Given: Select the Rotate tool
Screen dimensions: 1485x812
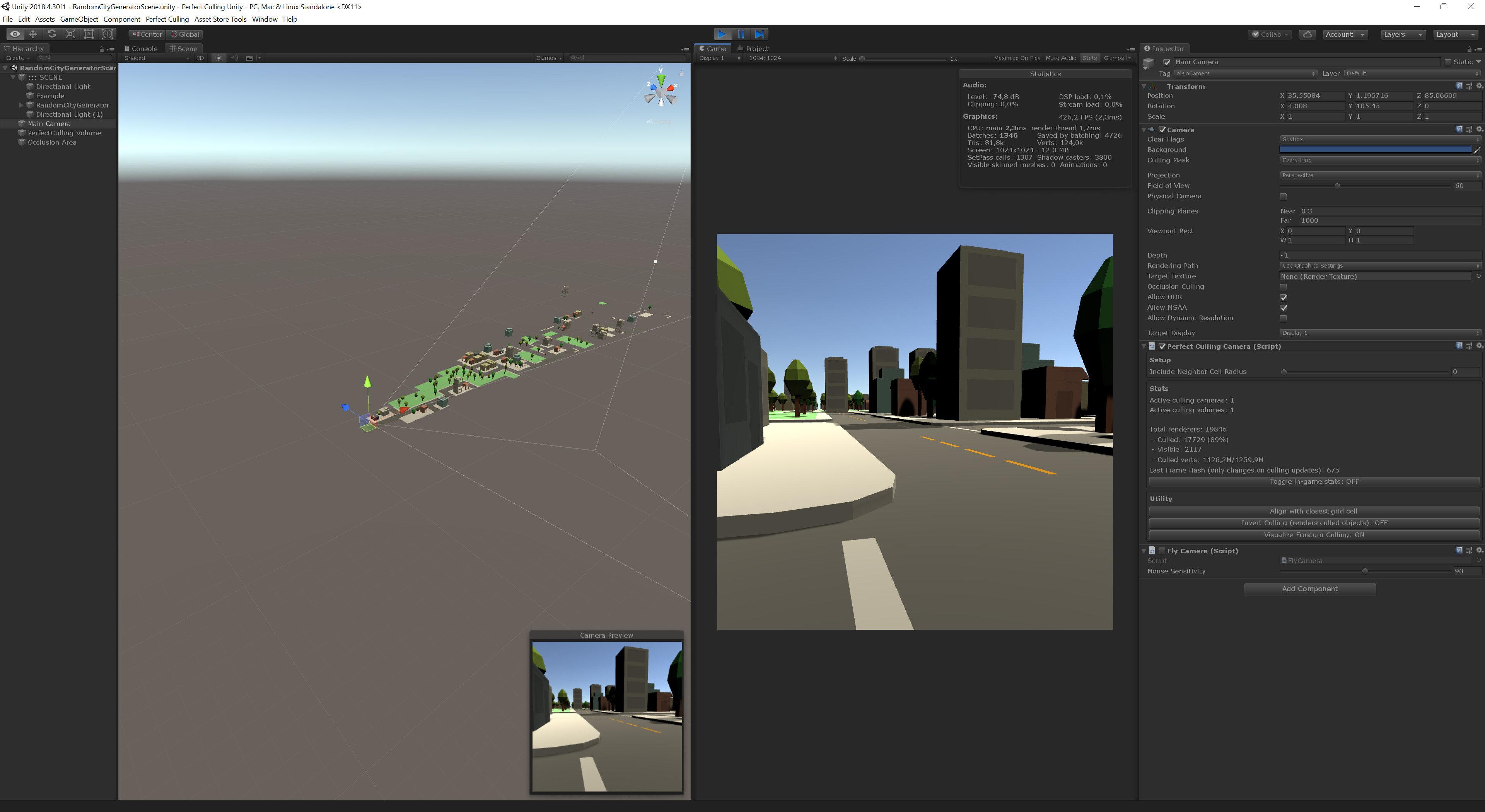Looking at the screenshot, I should click(52, 34).
